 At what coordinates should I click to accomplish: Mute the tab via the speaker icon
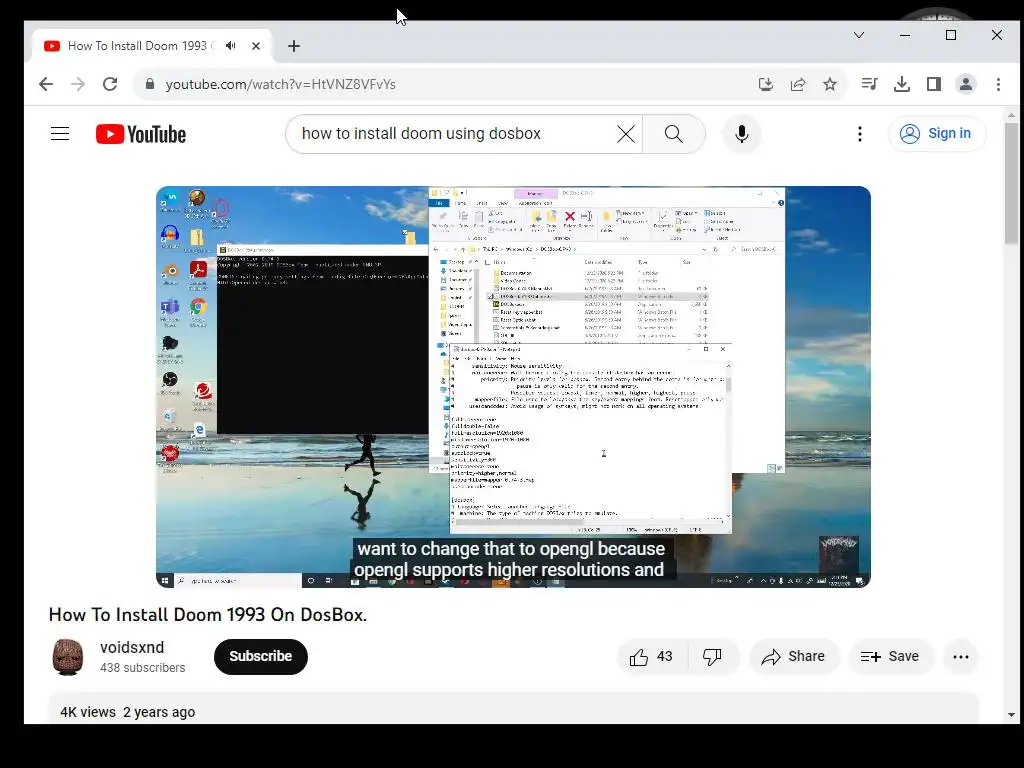231,46
